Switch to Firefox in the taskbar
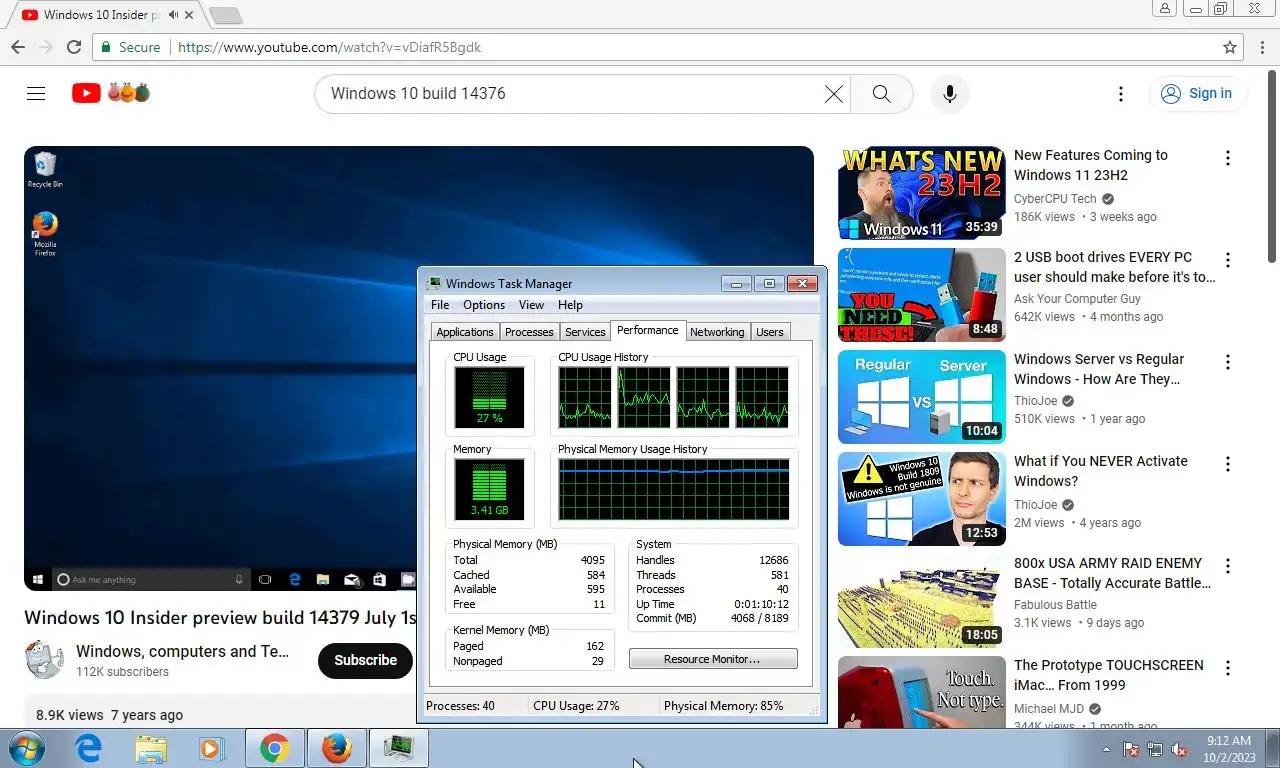 337,748
